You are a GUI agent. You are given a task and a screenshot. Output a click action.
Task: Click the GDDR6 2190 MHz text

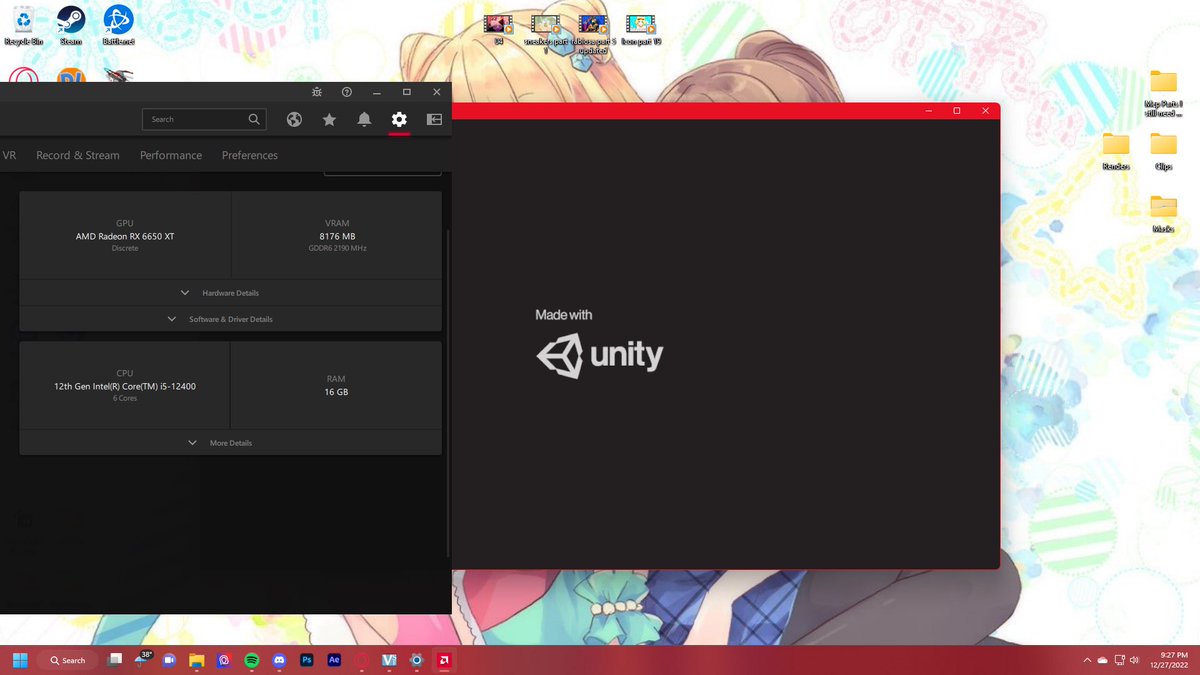[x=337, y=248]
